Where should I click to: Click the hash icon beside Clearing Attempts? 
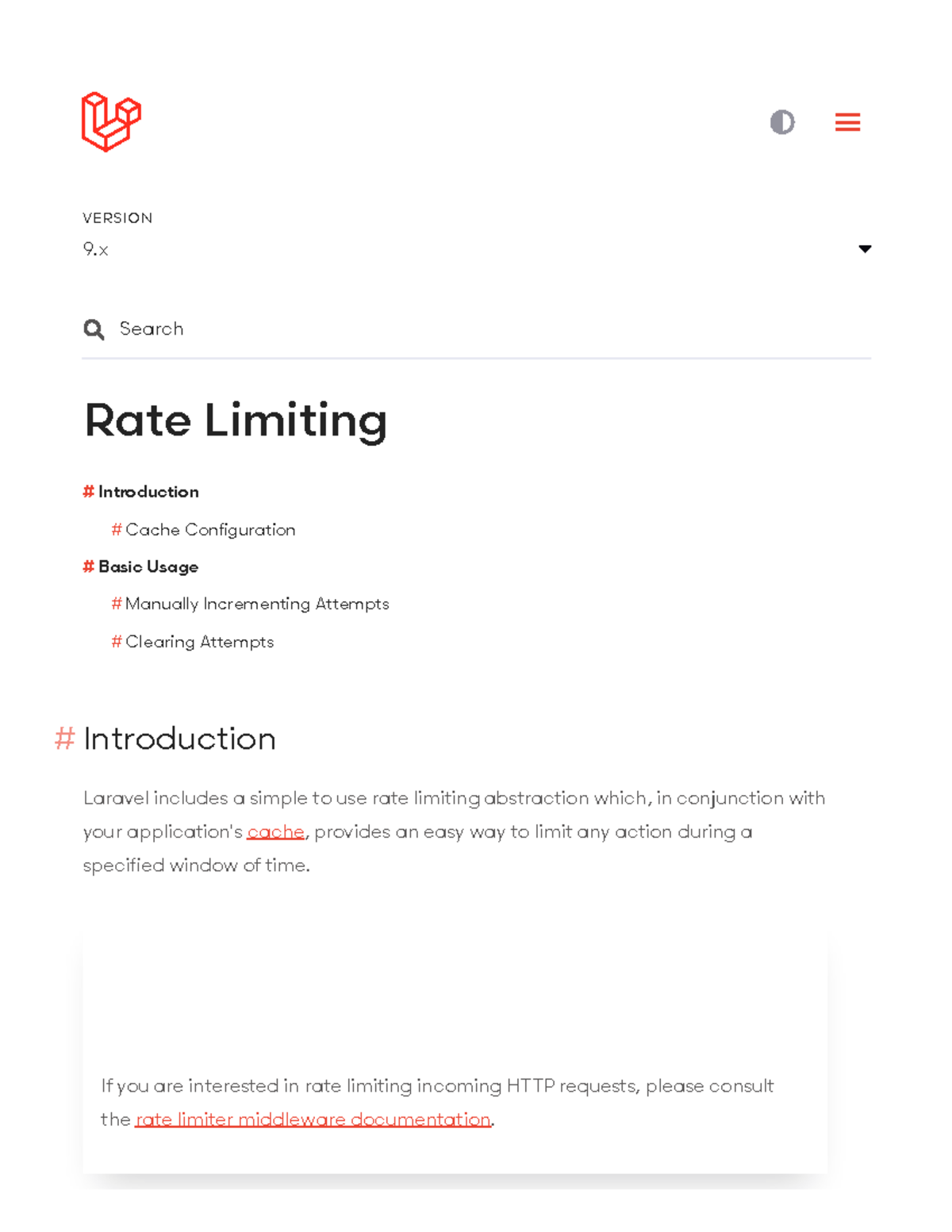point(116,641)
